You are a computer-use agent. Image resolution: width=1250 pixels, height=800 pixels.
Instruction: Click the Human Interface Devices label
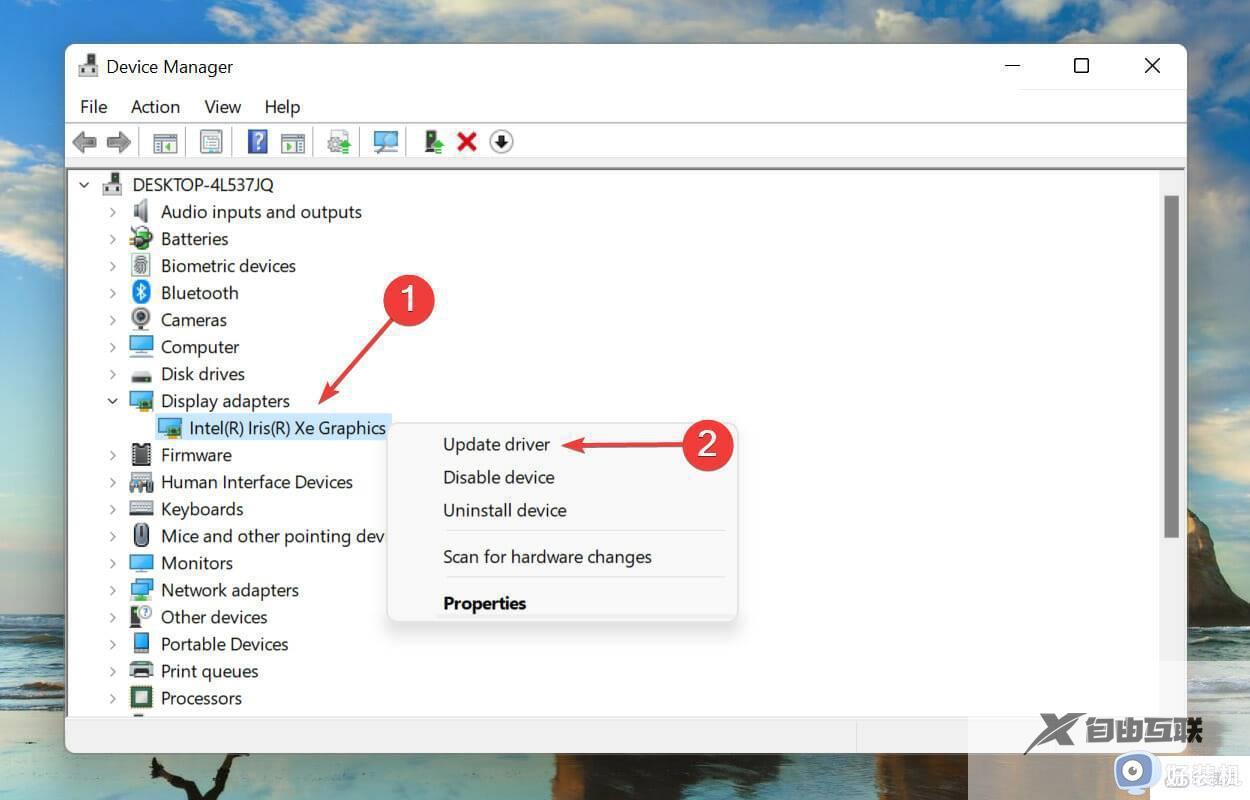pos(257,482)
